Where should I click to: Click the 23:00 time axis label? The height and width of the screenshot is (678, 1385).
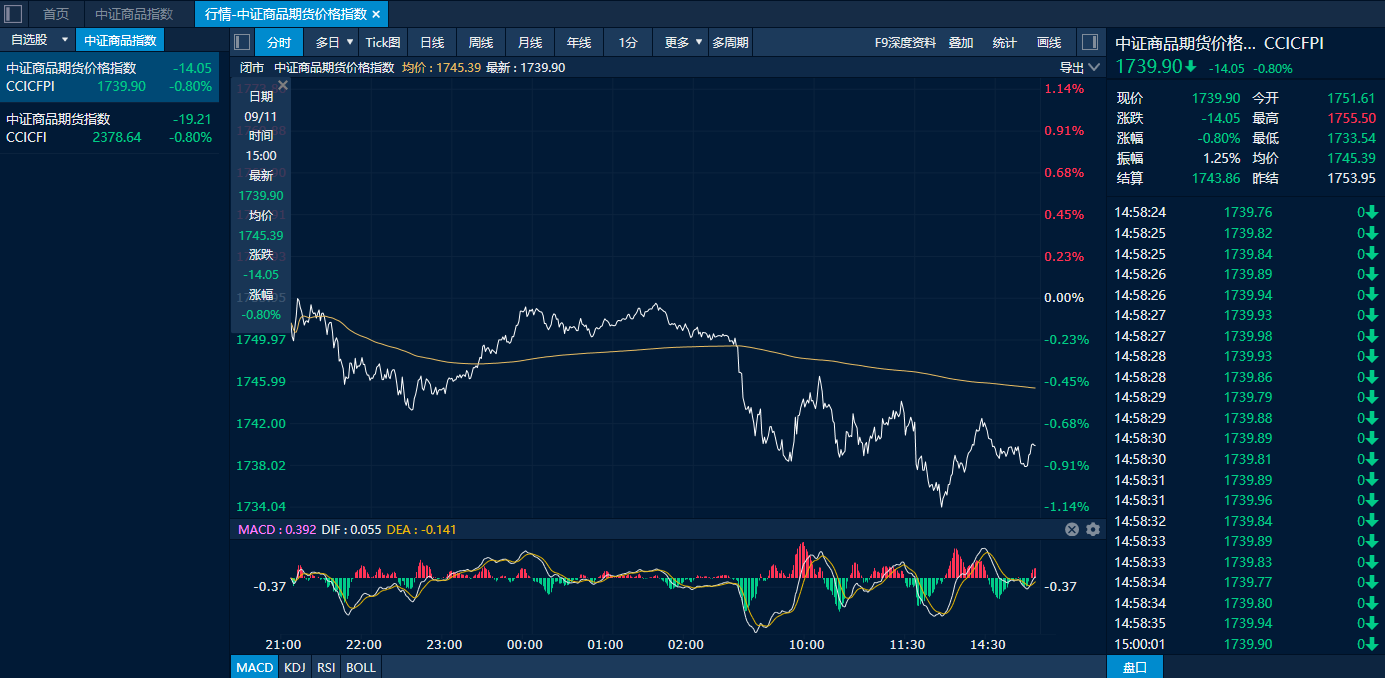pyautogui.click(x=443, y=645)
